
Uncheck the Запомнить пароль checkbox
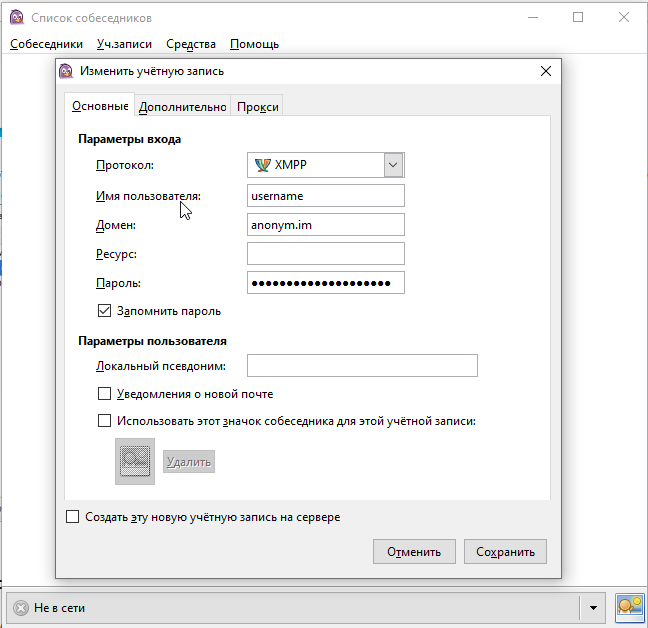(x=105, y=311)
